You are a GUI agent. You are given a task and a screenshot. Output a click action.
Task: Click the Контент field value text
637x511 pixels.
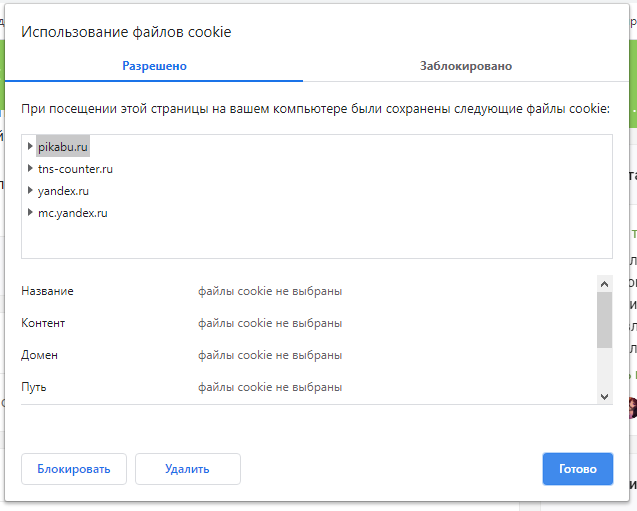coord(270,323)
